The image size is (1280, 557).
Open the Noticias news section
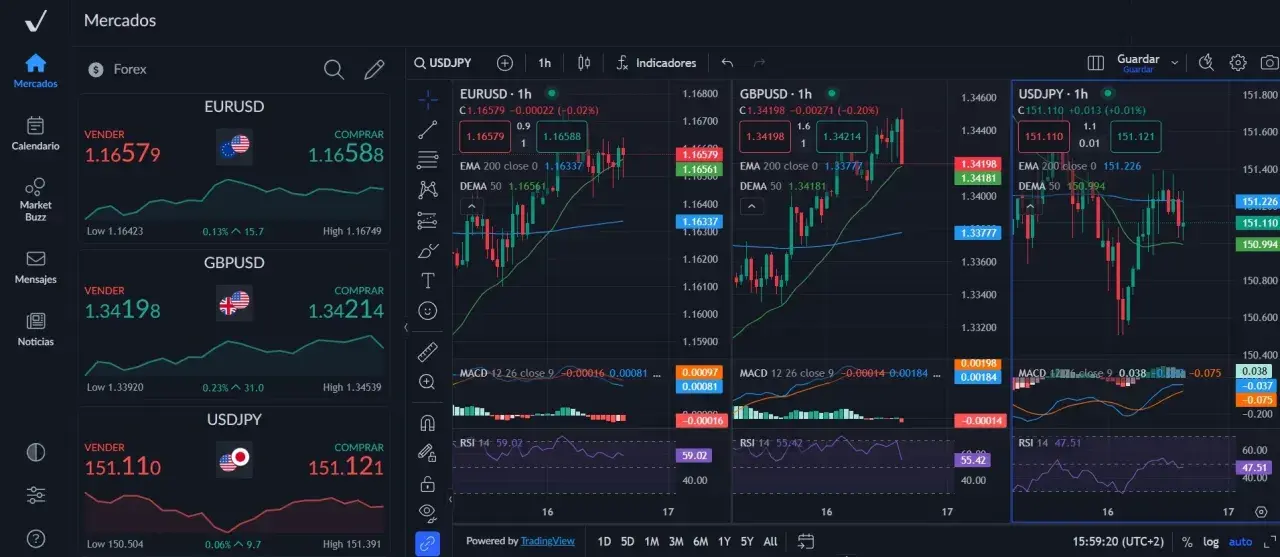click(x=35, y=329)
